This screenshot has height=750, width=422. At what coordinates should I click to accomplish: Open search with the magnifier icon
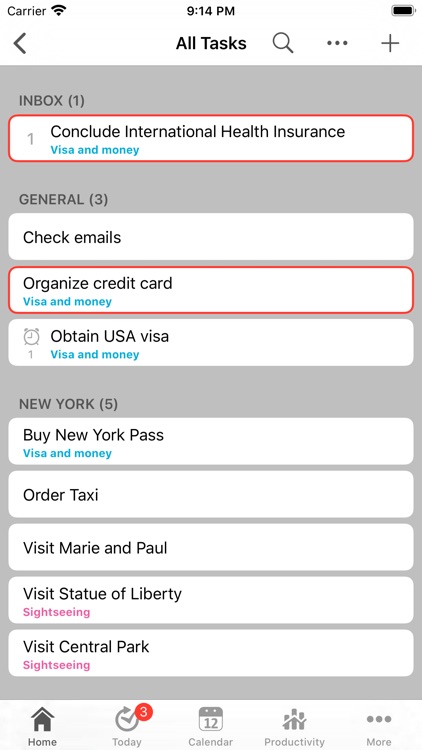click(x=283, y=43)
